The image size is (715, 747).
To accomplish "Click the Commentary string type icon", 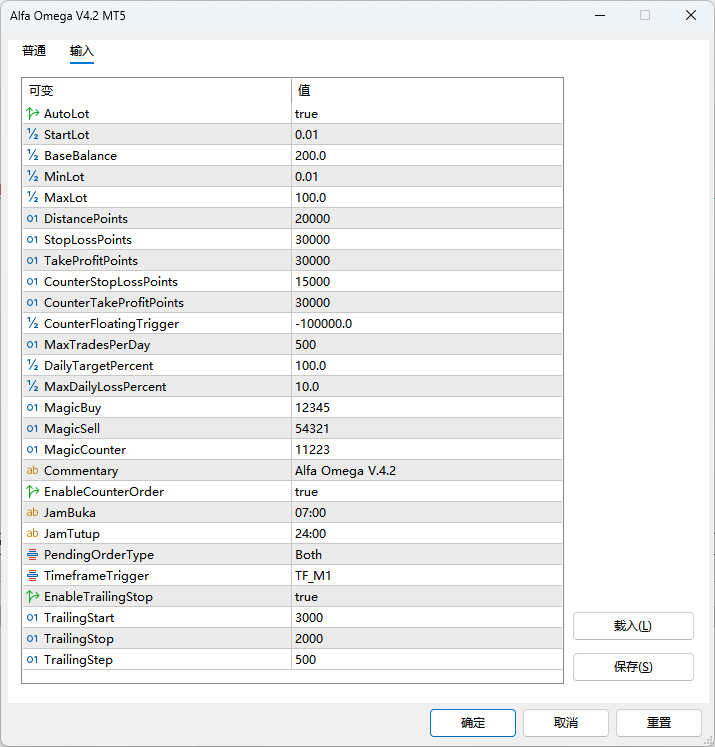I will [x=33, y=471].
